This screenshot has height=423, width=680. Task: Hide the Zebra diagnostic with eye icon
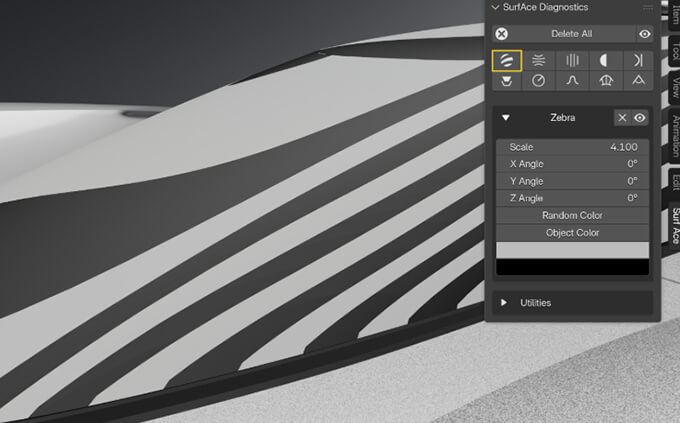pos(639,118)
